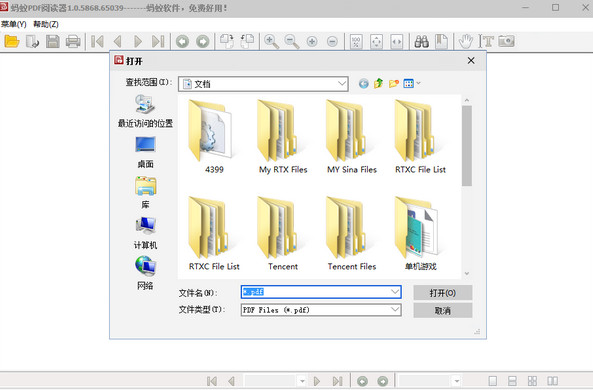Open the 帮助(Z) menu

tap(46, 24)
